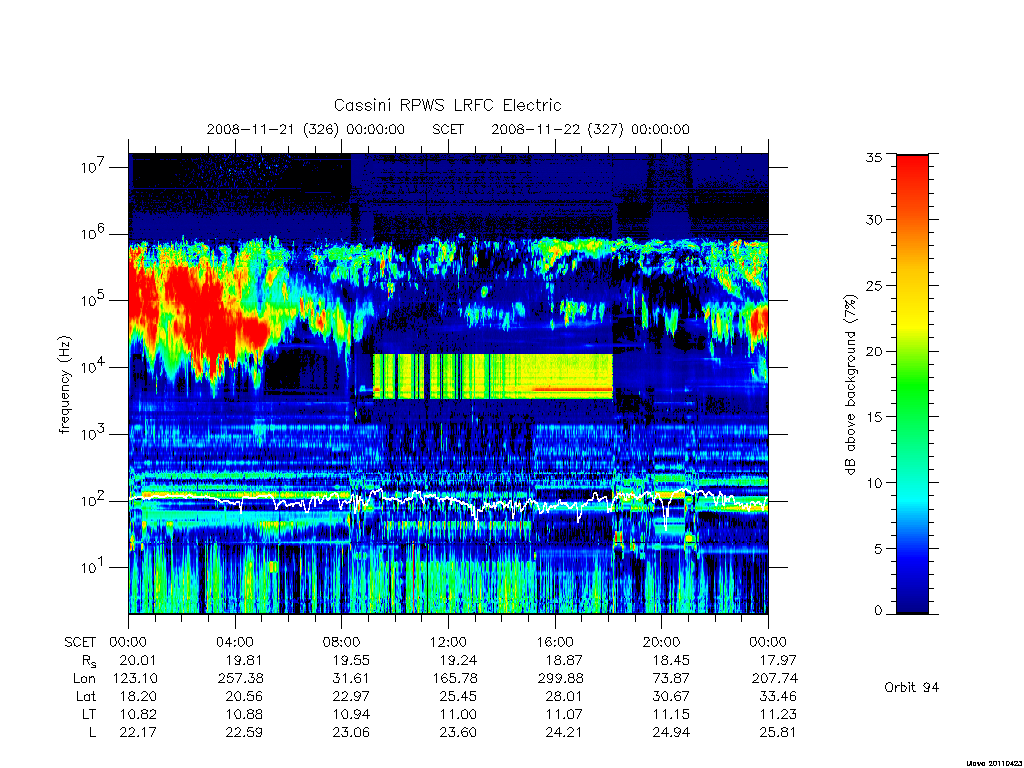Click the main spectrogram plot area
Image resolution: width=1024 pixels, height=768 pixels.
(448, 383)
